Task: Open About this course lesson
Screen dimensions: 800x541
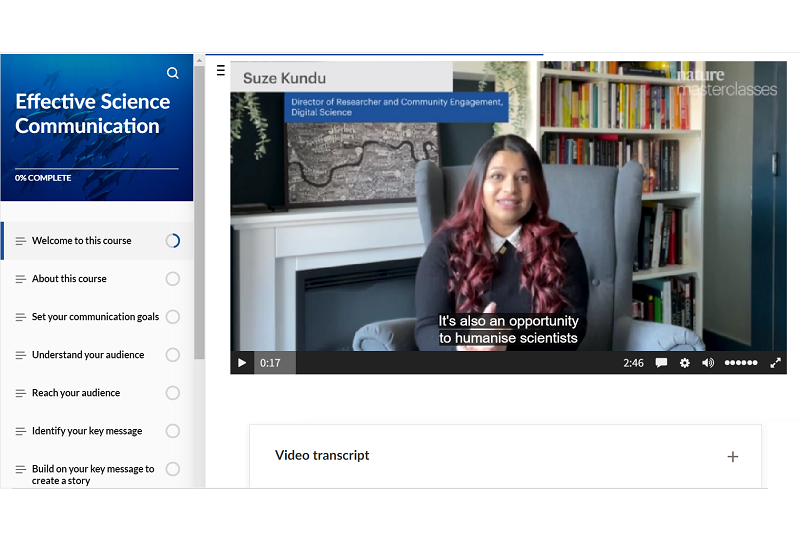Action: pyautogui.click(x=97, y=279)
